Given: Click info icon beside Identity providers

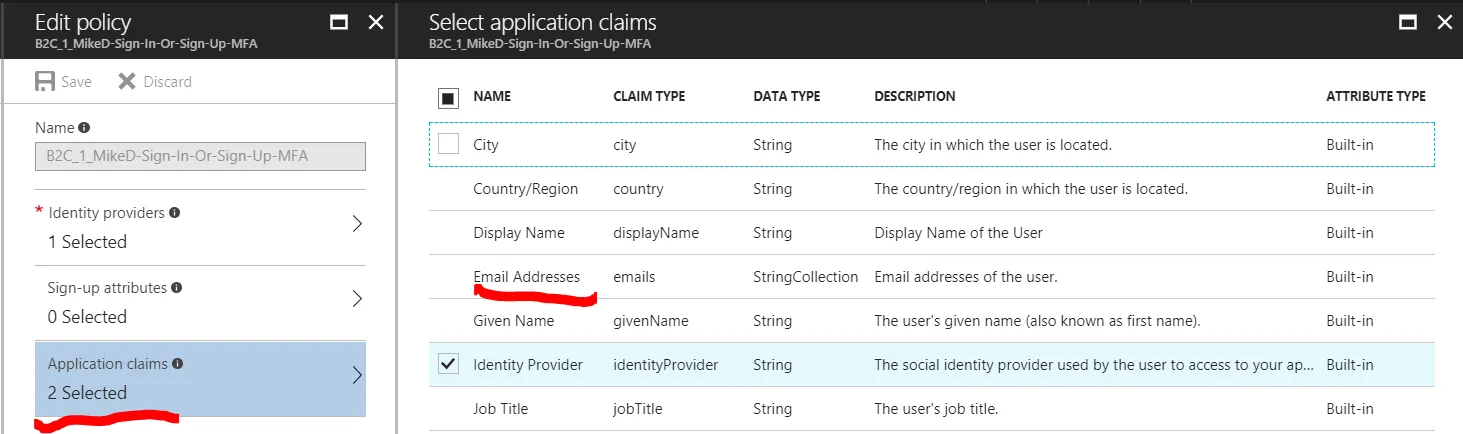Looking at the screenshot, I should point(175,213).
